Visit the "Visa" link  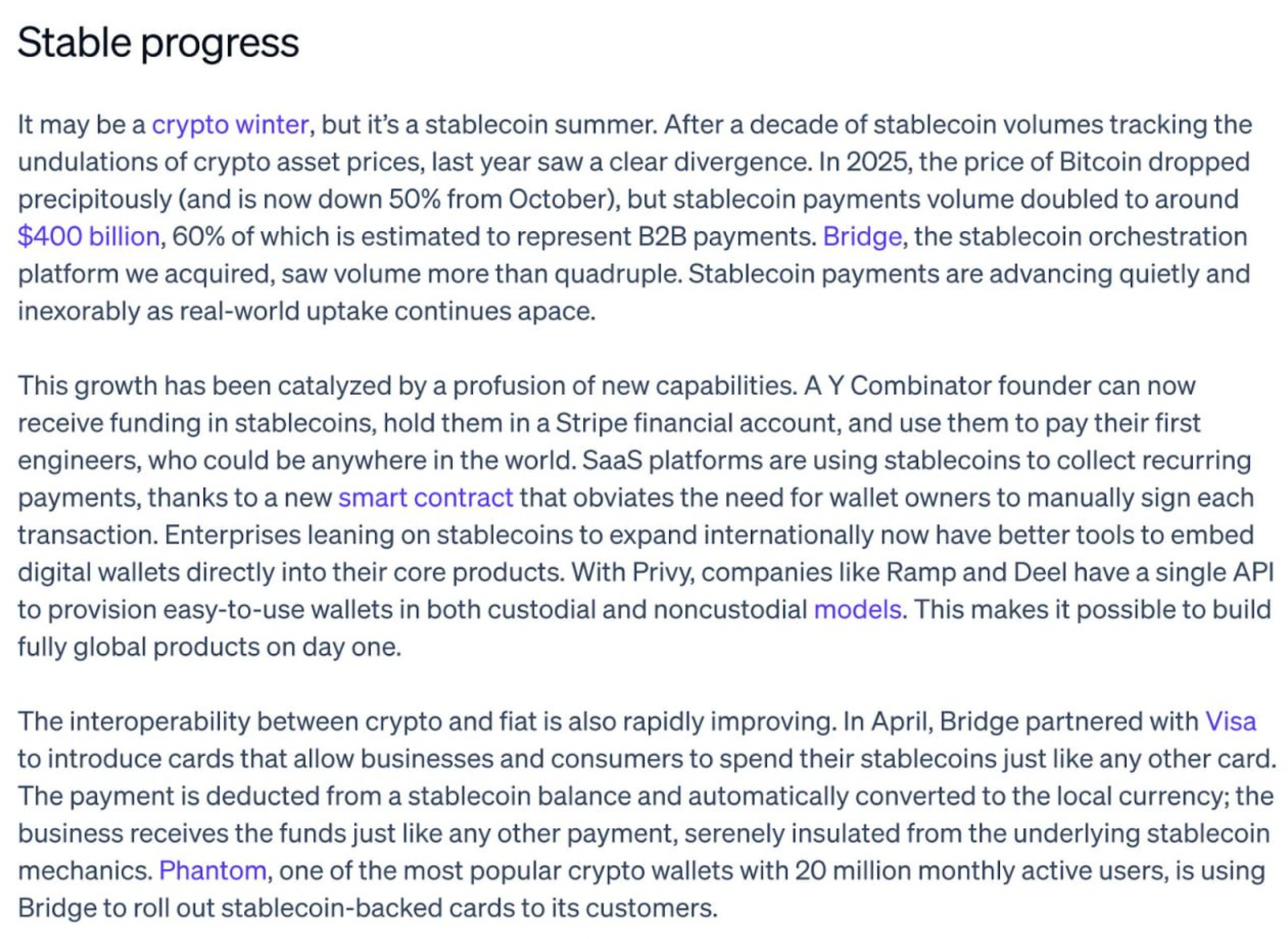click(x=1229, y=722)
